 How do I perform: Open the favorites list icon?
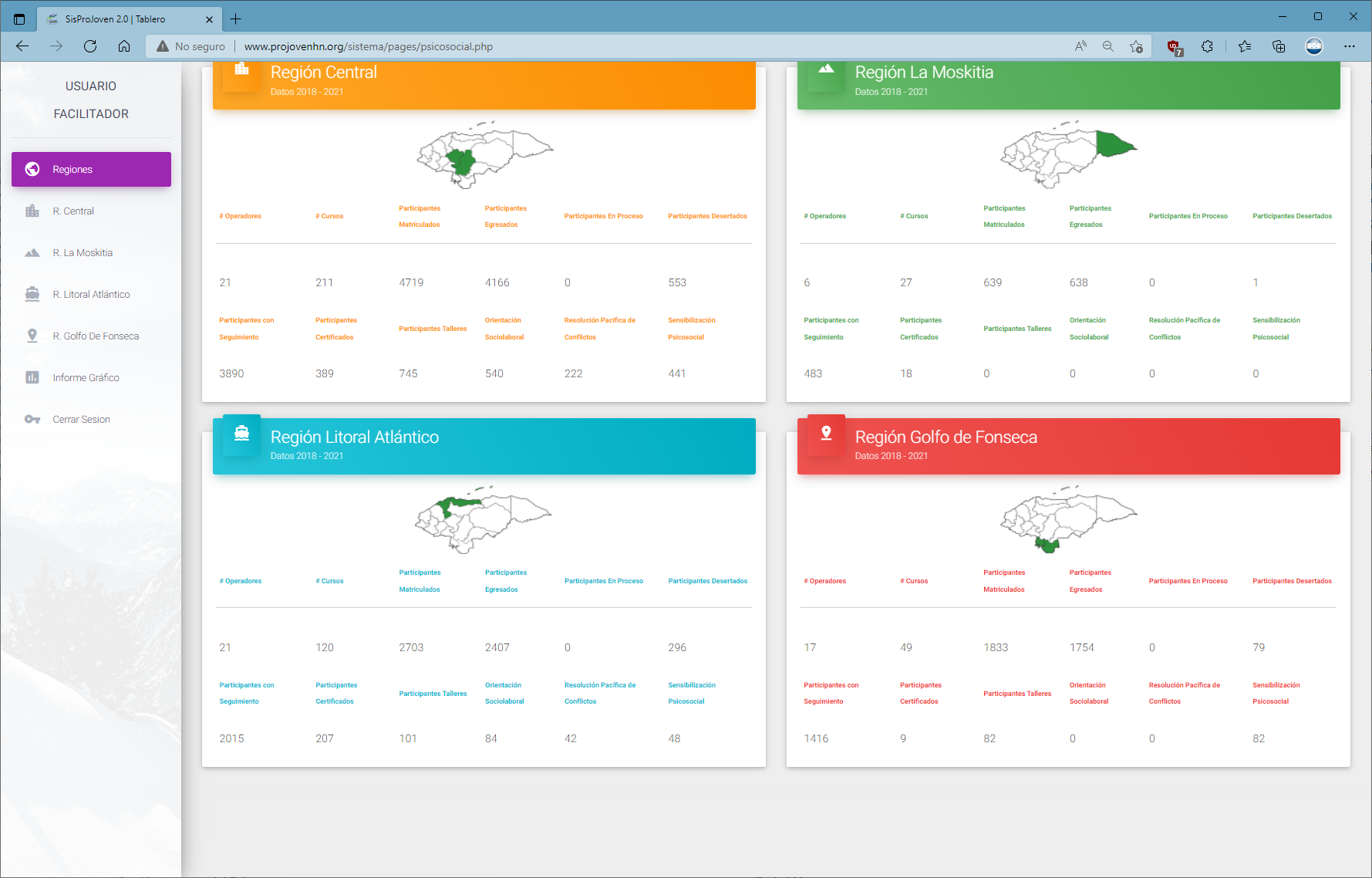coord(1245,46)
